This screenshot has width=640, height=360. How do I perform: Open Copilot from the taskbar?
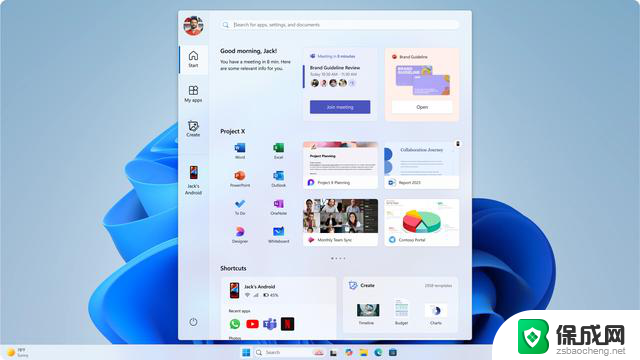pyautogui.click(x=349, y=352)
